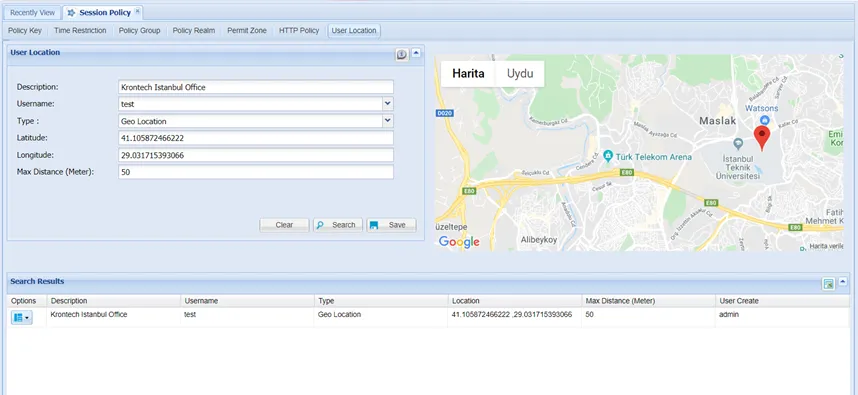Click the Search Results export icon
This screenshot has height=395, width=858.
pyautogui.click(x=828, y=283)
